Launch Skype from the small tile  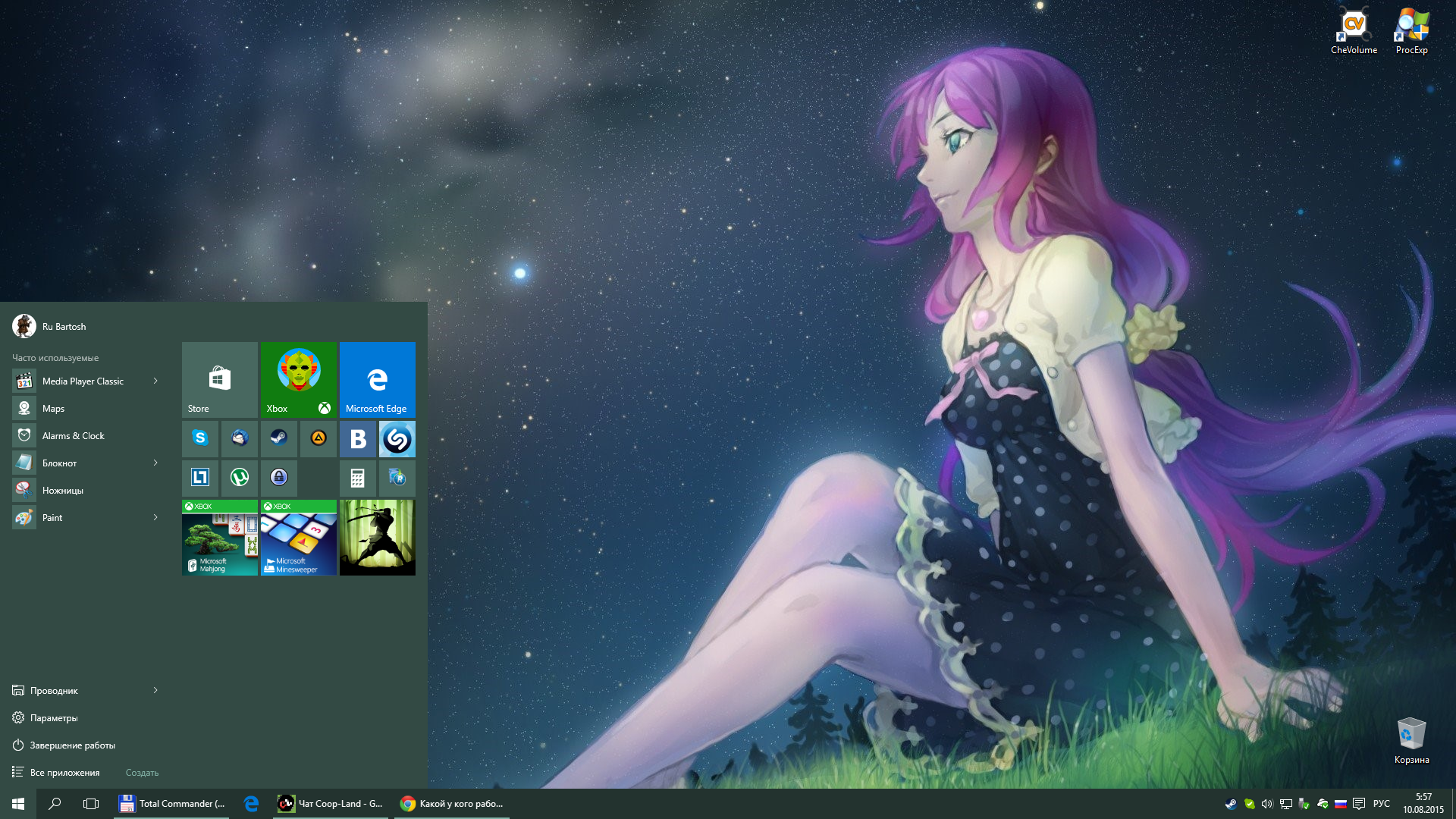coord(200,438)
